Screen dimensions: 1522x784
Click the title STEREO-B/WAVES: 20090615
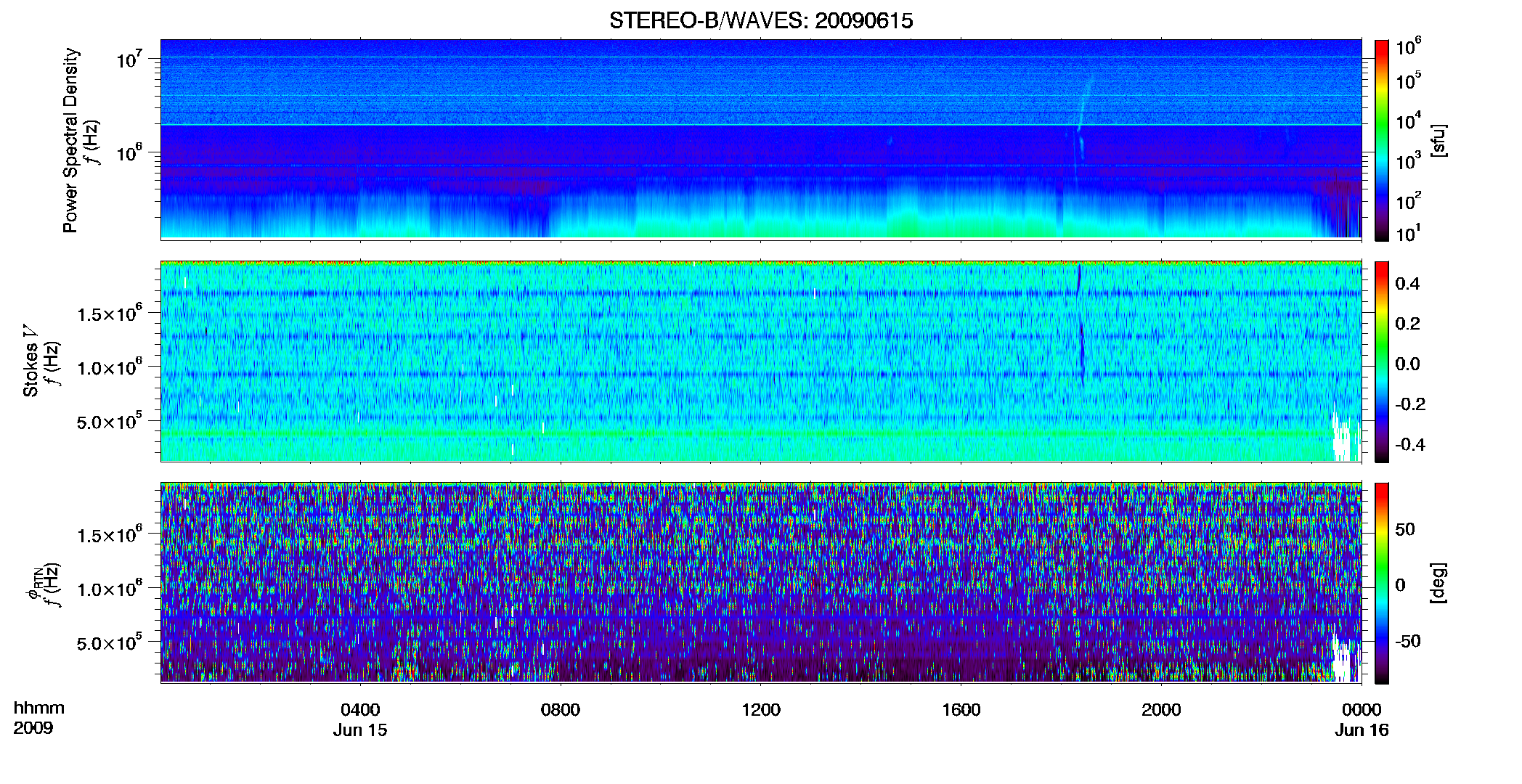coord(761,20)
